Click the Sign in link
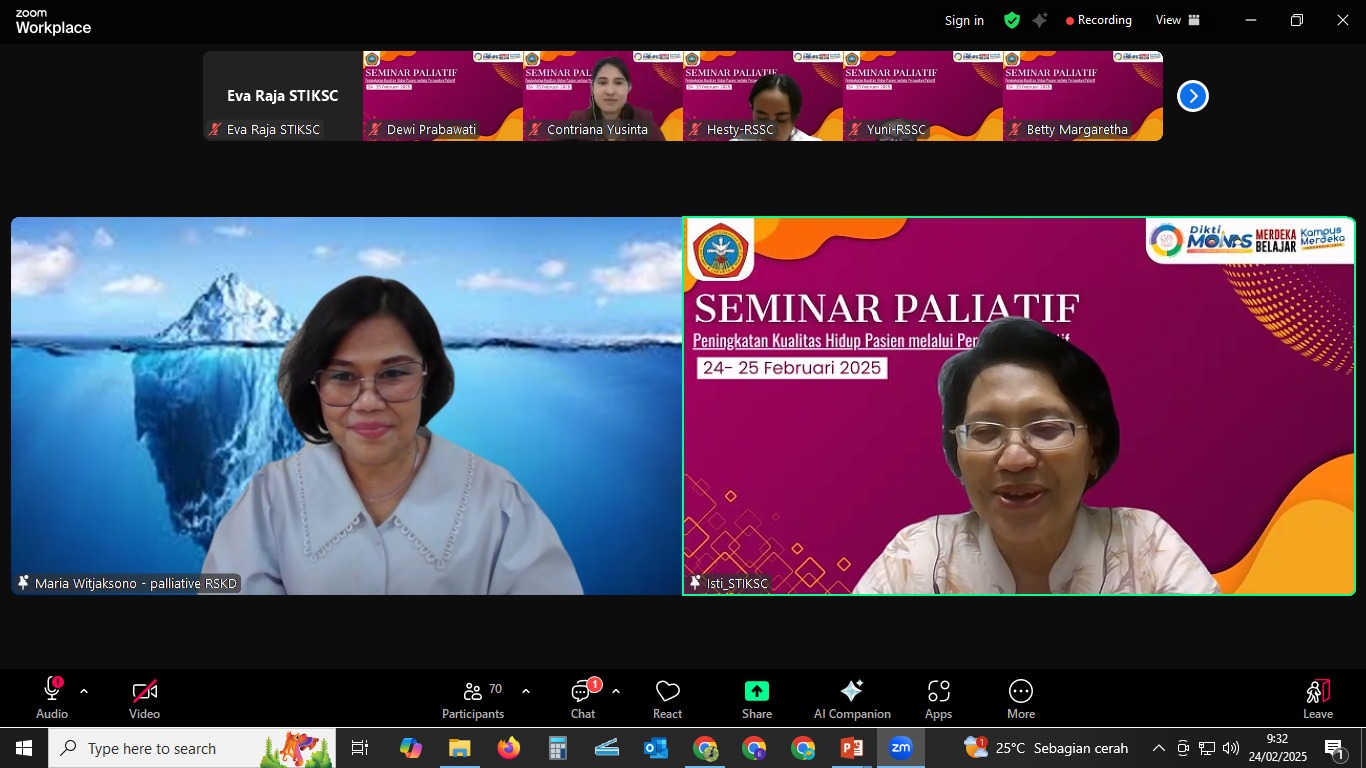 pyautogui.click(x=964, y=20)
